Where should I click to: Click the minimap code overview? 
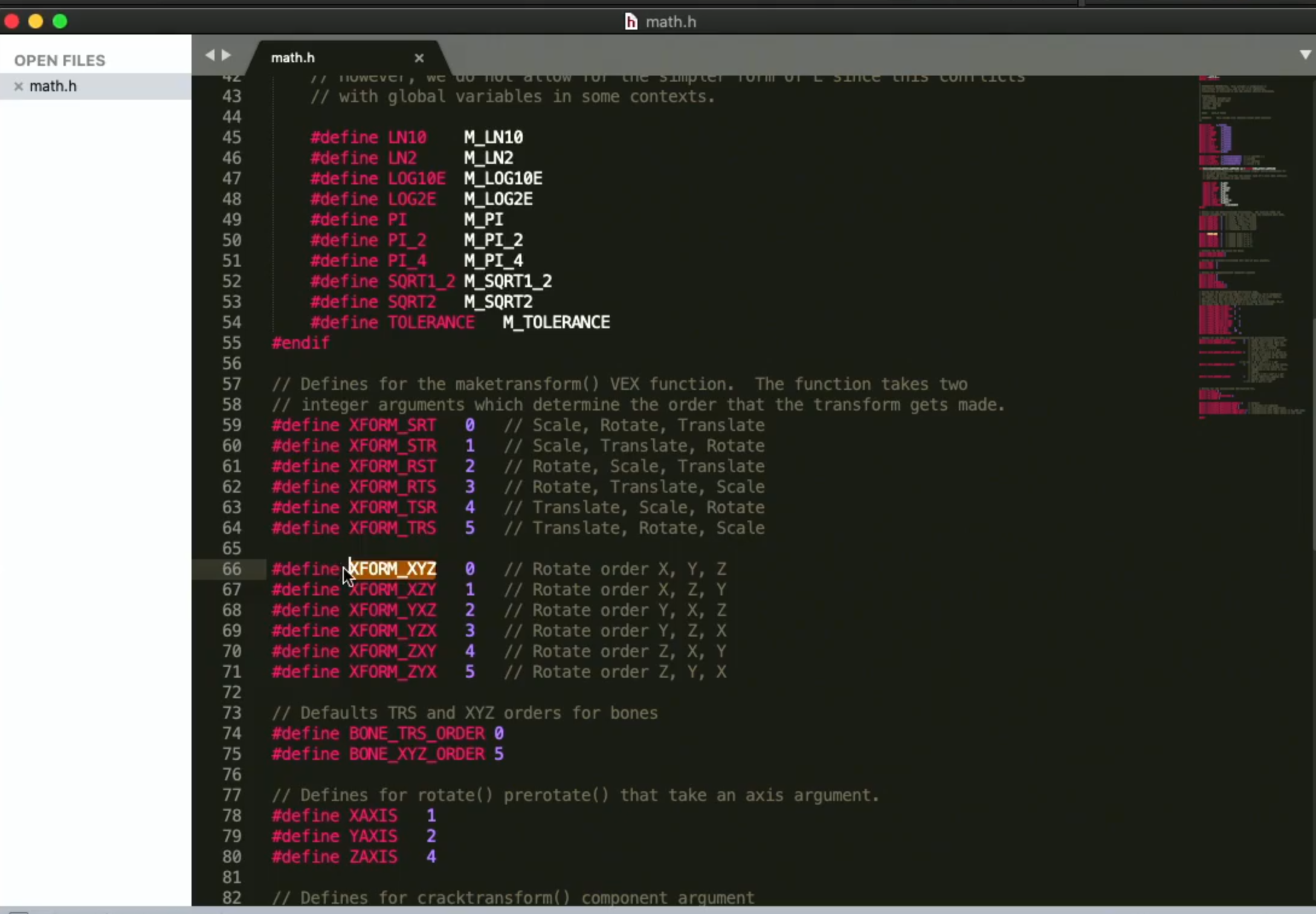[x=1251, y=248]
